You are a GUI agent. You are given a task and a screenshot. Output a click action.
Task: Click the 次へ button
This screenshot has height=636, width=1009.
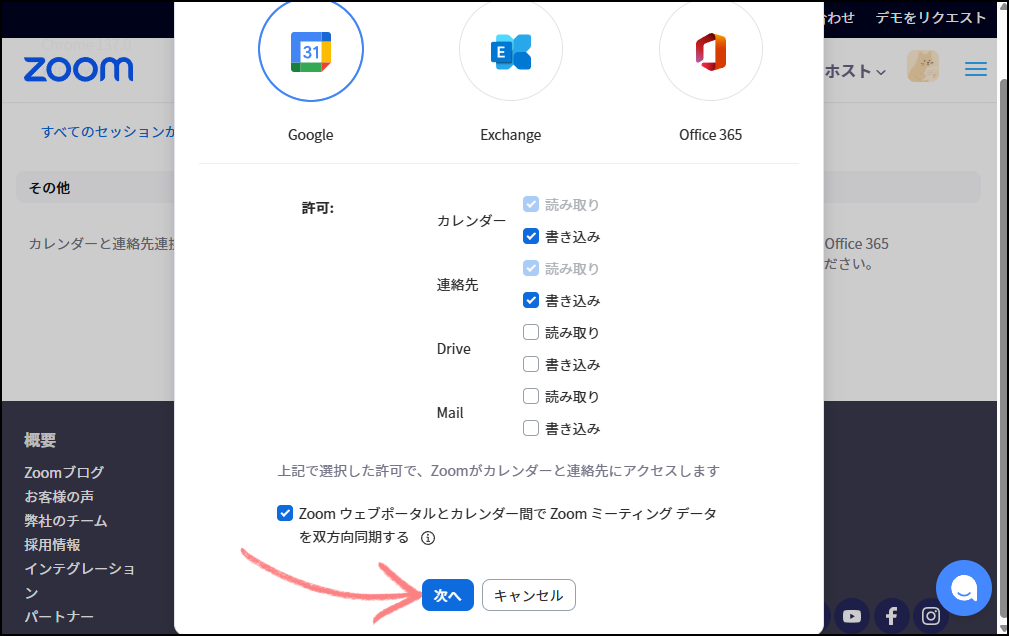[448, 595]
